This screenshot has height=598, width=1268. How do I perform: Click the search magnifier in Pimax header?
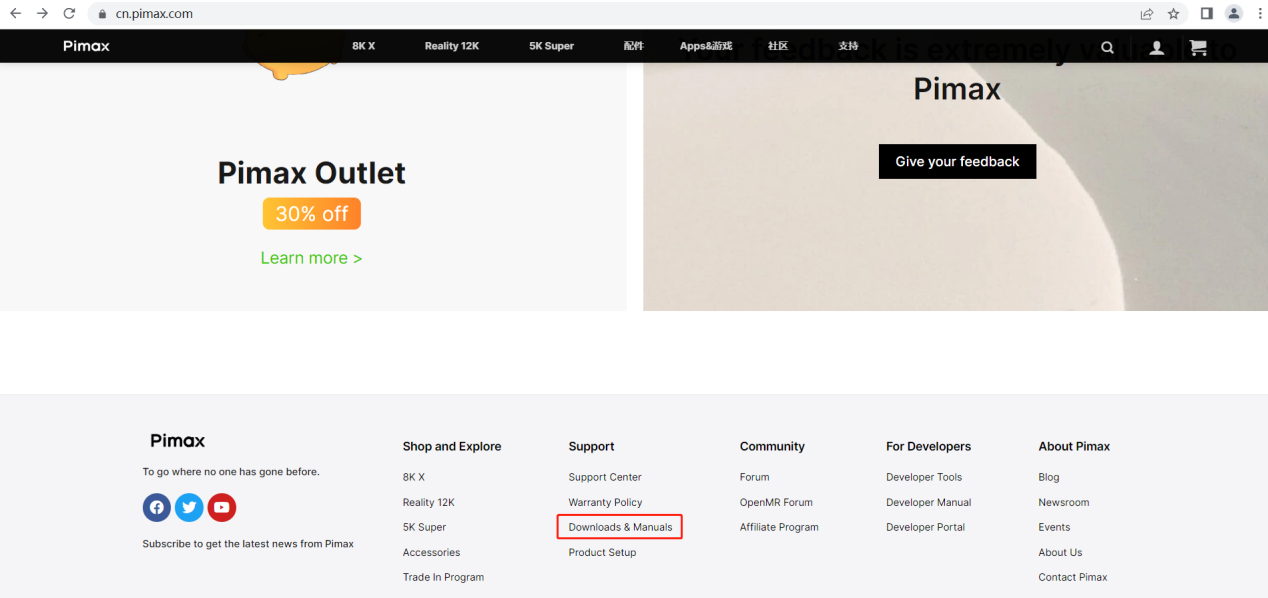(x=1107, y=47)
